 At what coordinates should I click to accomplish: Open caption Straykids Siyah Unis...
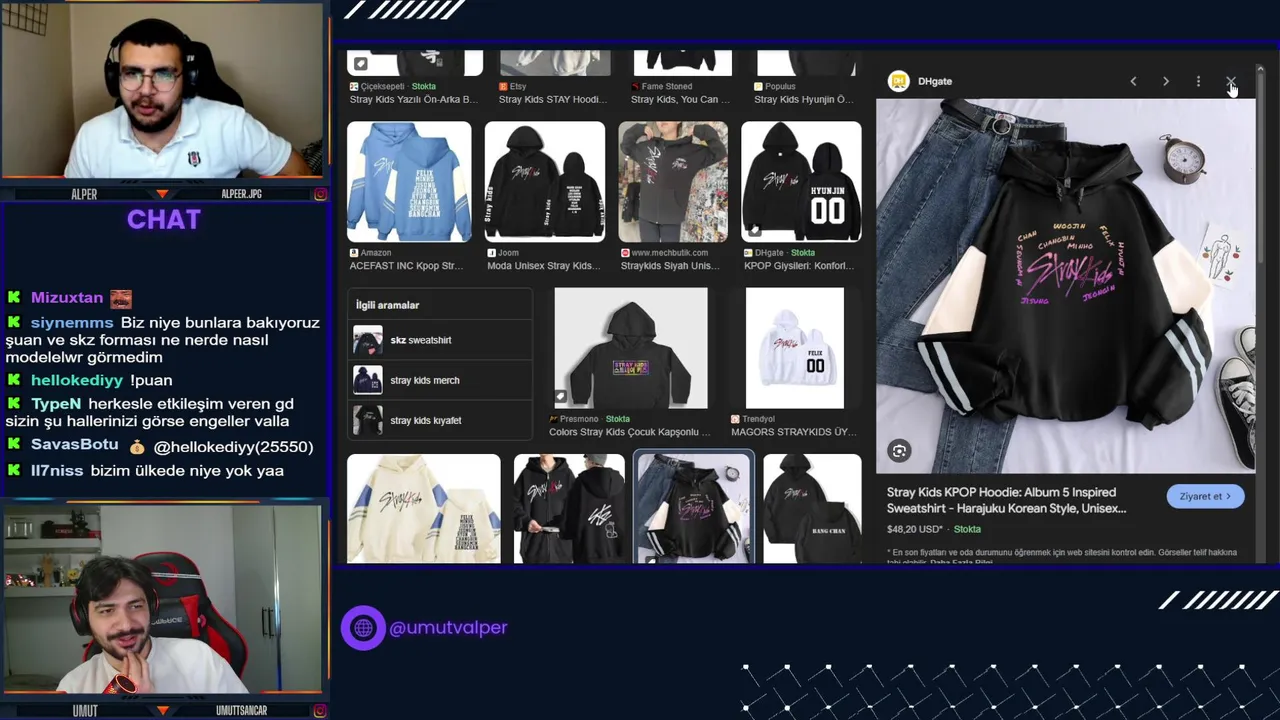coord(670,266)
